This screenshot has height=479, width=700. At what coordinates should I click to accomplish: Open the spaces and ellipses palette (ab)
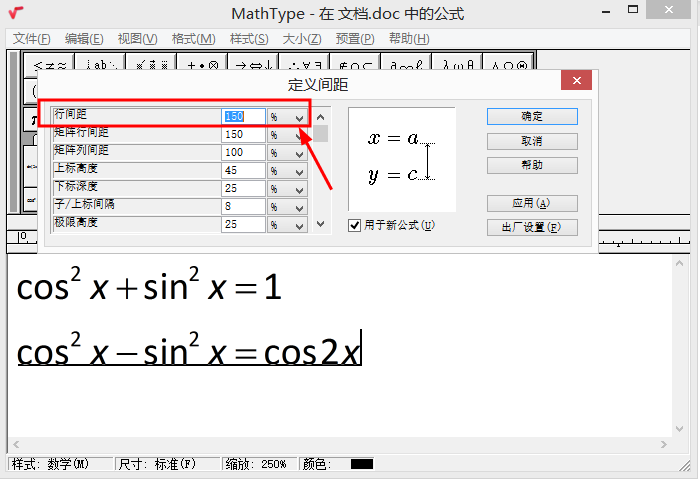pyautogui.click(x=100, y=62)
